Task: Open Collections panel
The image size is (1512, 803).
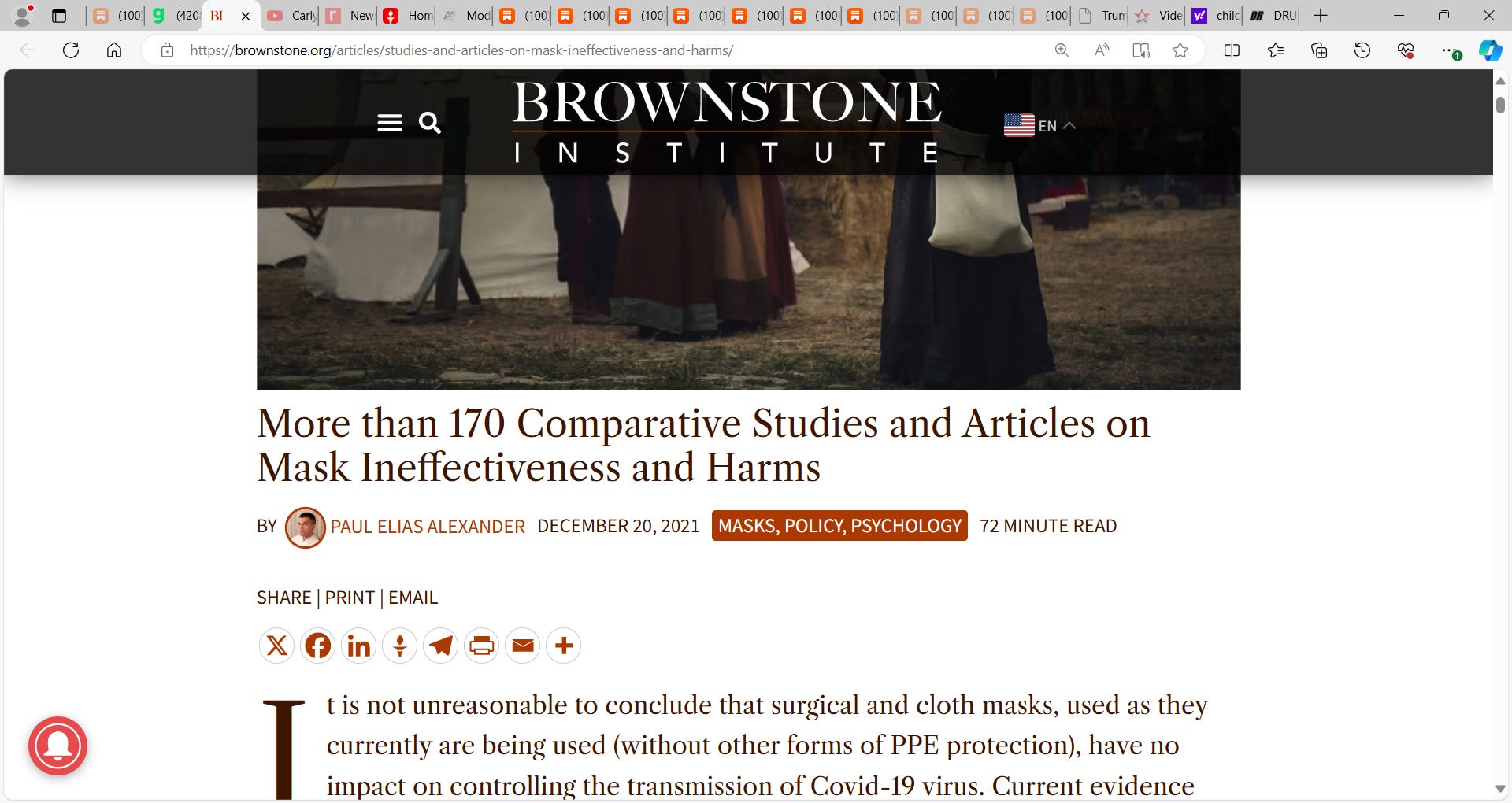Action: coord(1319,50)
